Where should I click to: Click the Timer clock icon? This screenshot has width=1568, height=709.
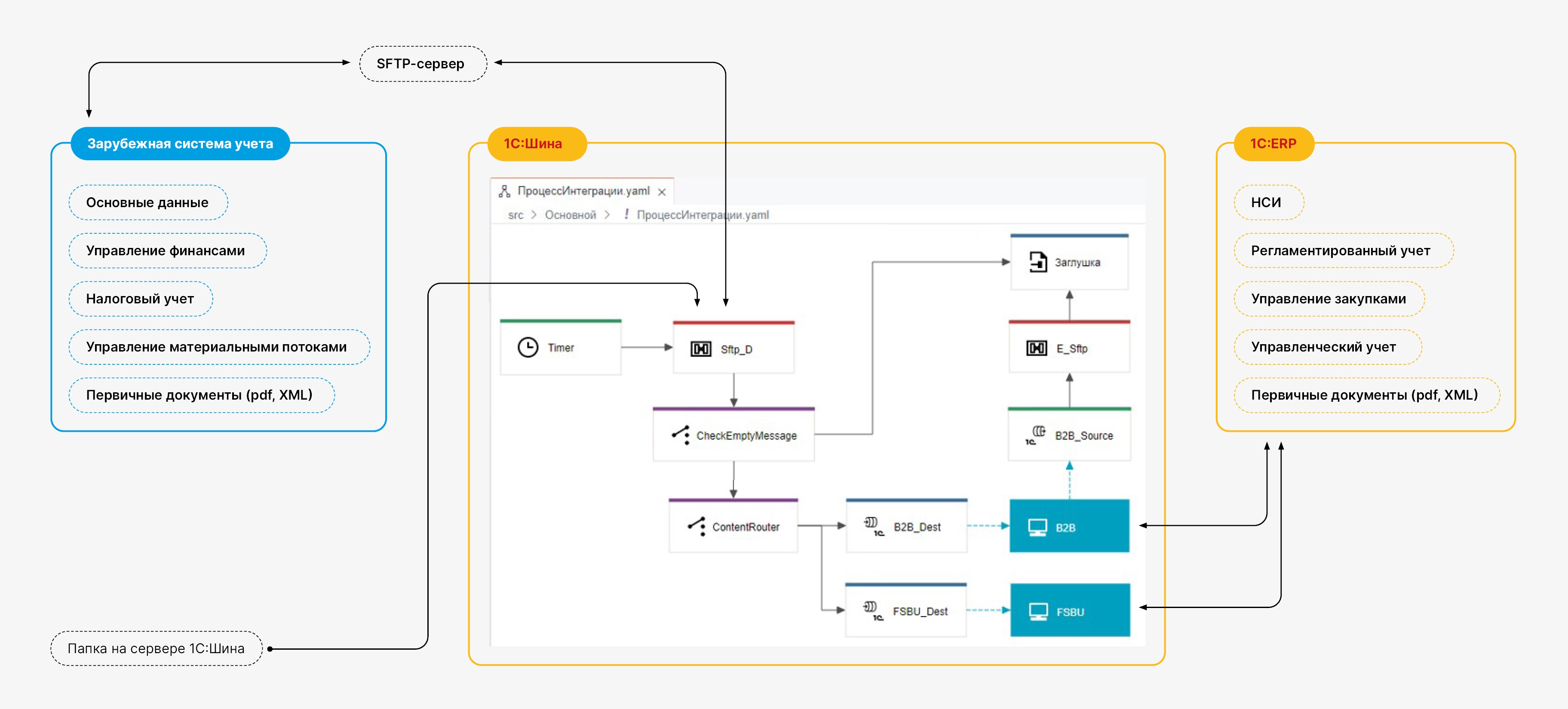point(527,348)
